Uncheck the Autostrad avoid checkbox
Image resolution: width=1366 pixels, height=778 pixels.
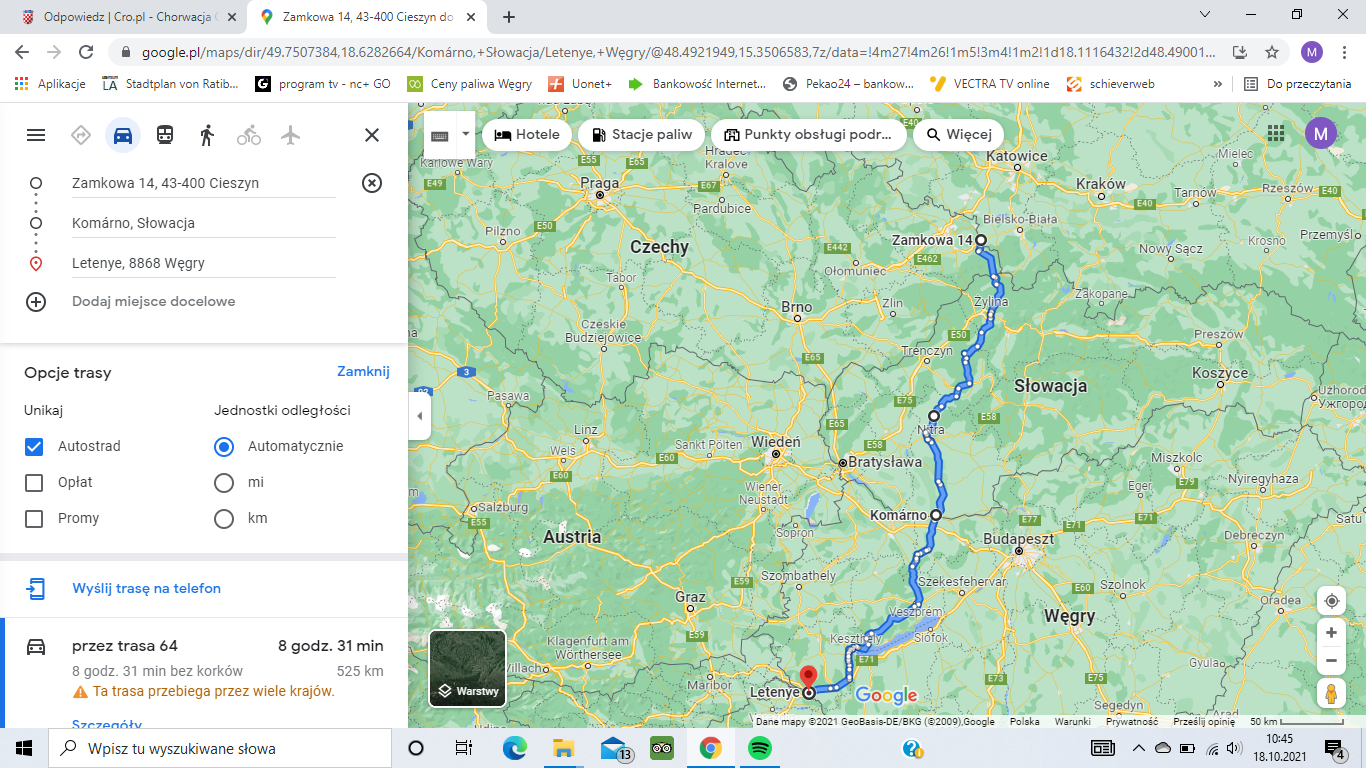(34, 446)
